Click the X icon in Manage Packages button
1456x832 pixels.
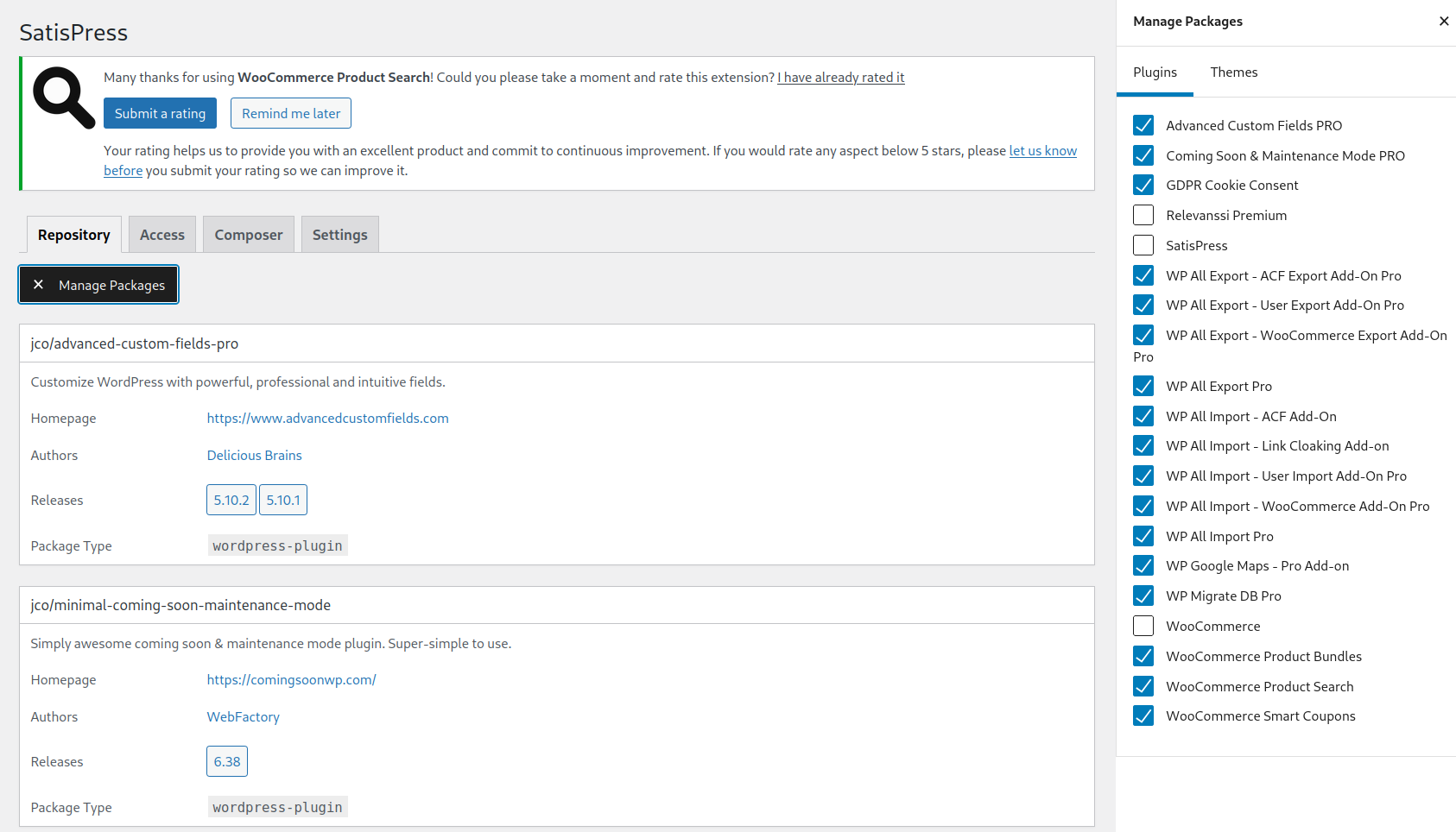[39, 284]
